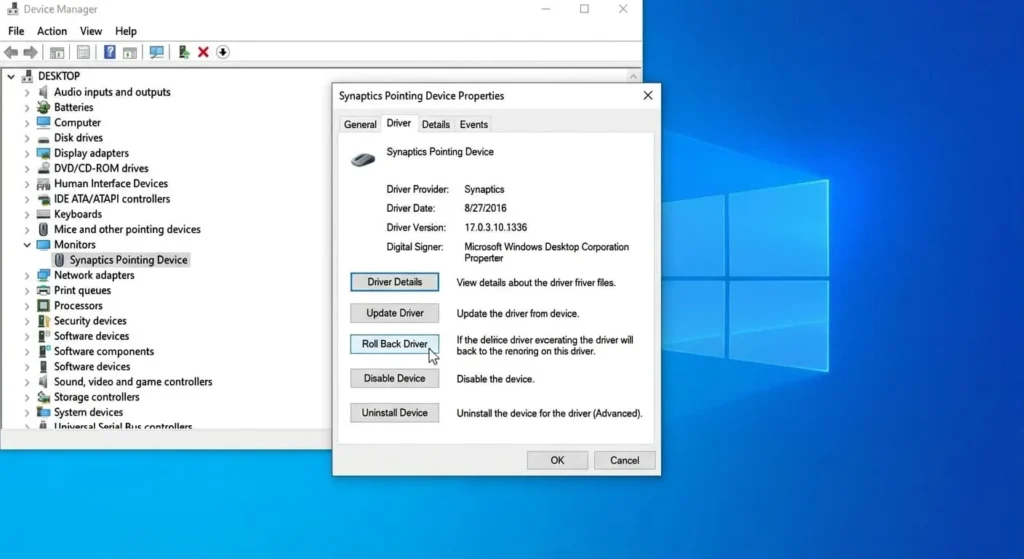Expand the Network adapters category
The height and width of the screenshot is (559, 1024).
pos(27,276)
